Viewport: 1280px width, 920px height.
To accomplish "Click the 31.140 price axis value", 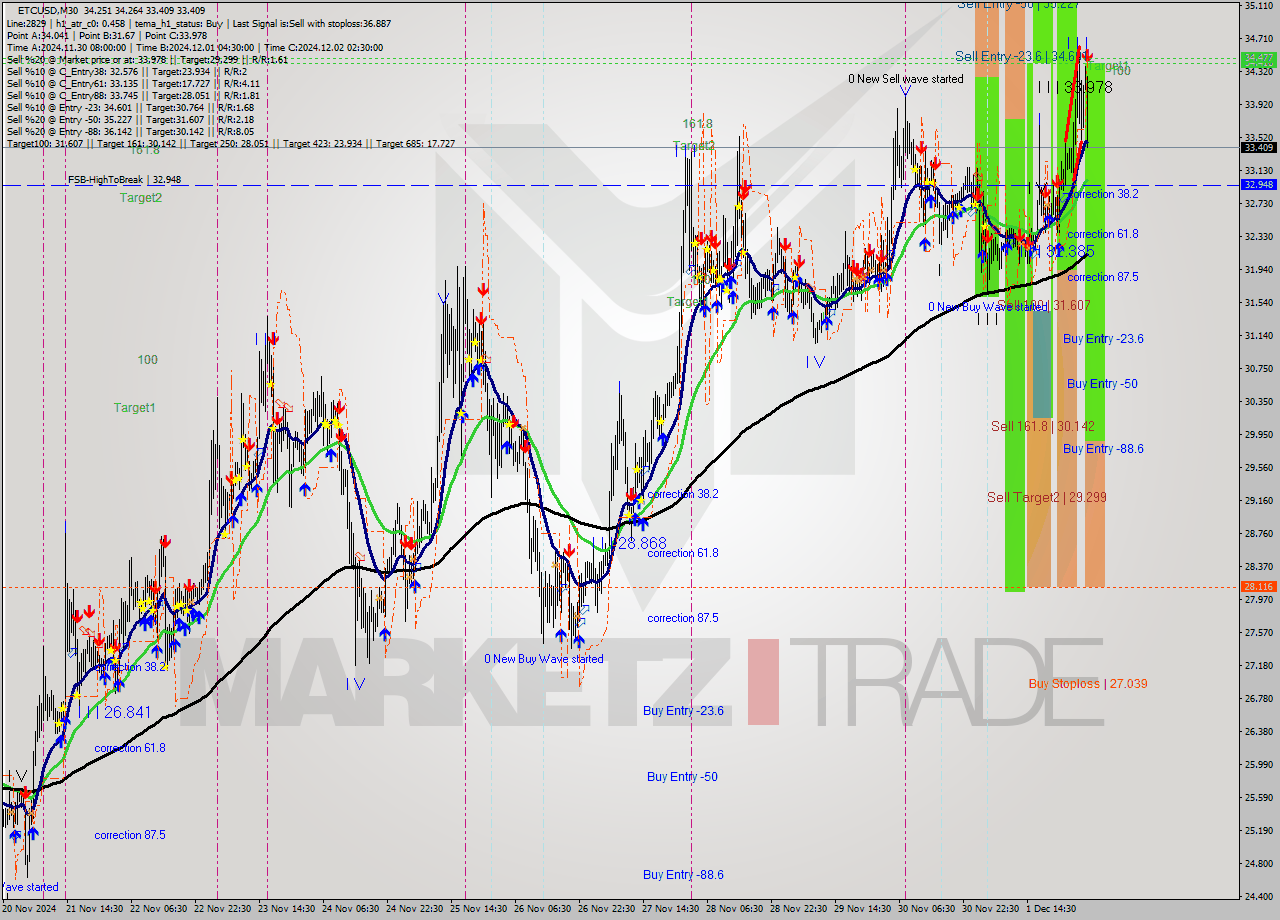I will tap(1258, 336).
